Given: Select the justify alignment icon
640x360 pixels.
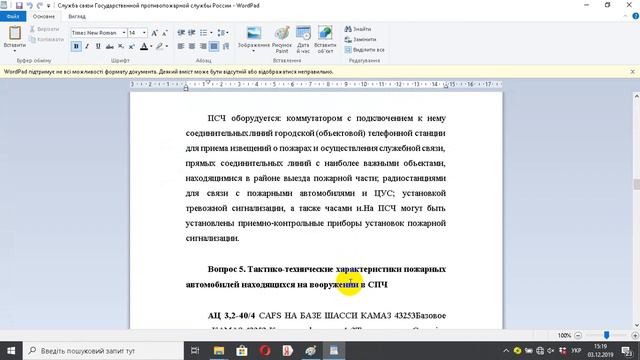Looking at the screenshot, I should (x=214, y=47).
